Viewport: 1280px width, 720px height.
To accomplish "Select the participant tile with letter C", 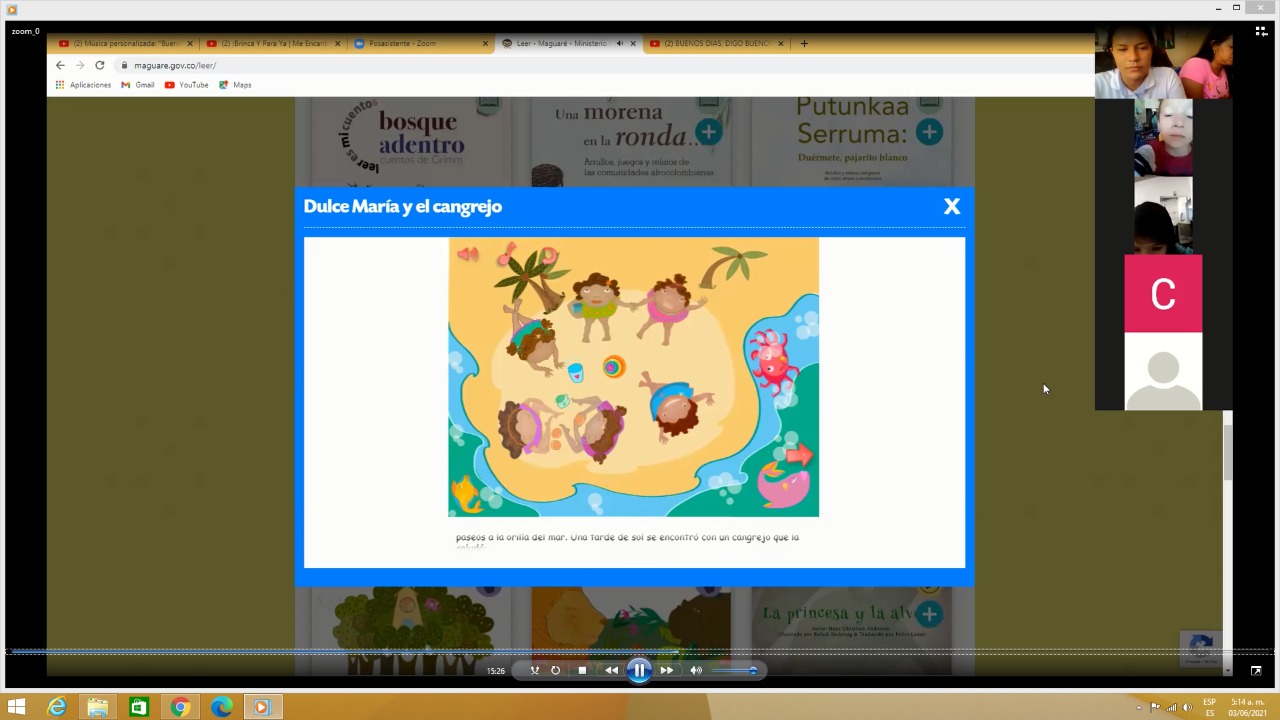I will [x=1163, y=294].
